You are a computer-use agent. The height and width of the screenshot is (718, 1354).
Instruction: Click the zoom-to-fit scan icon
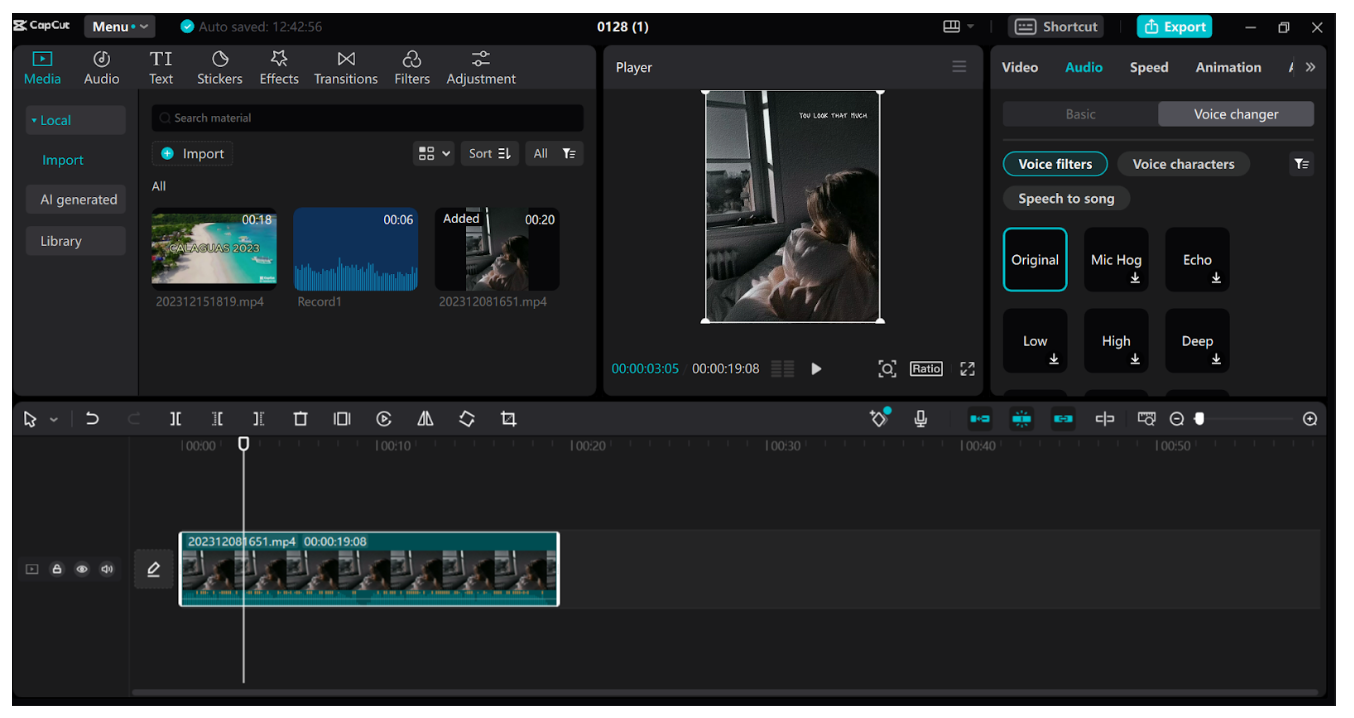887,369
